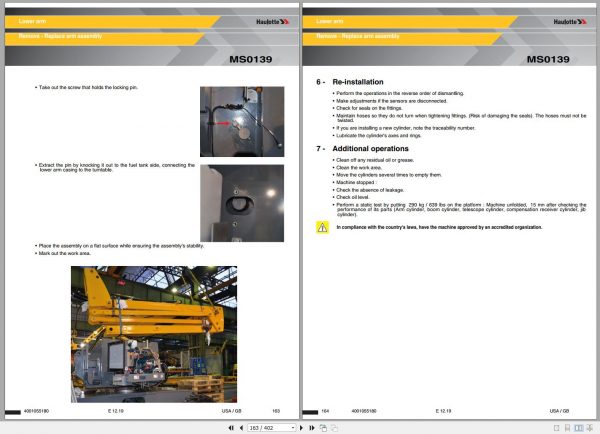Click the compliance warning sentence text
This screenshot has width=600, height=434.
click(x=439, y=227)
